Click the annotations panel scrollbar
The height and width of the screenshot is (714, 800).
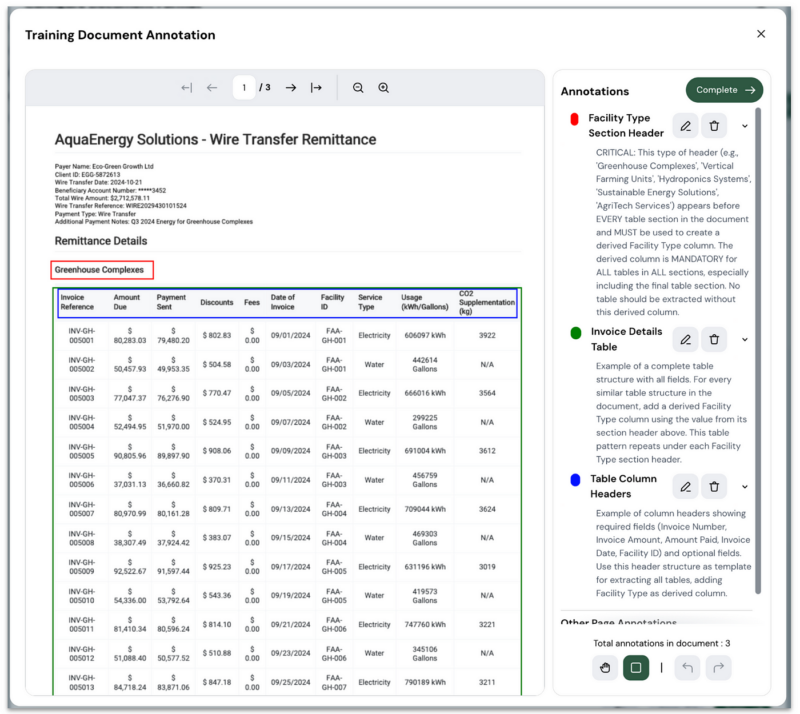(x=758, y=351)
